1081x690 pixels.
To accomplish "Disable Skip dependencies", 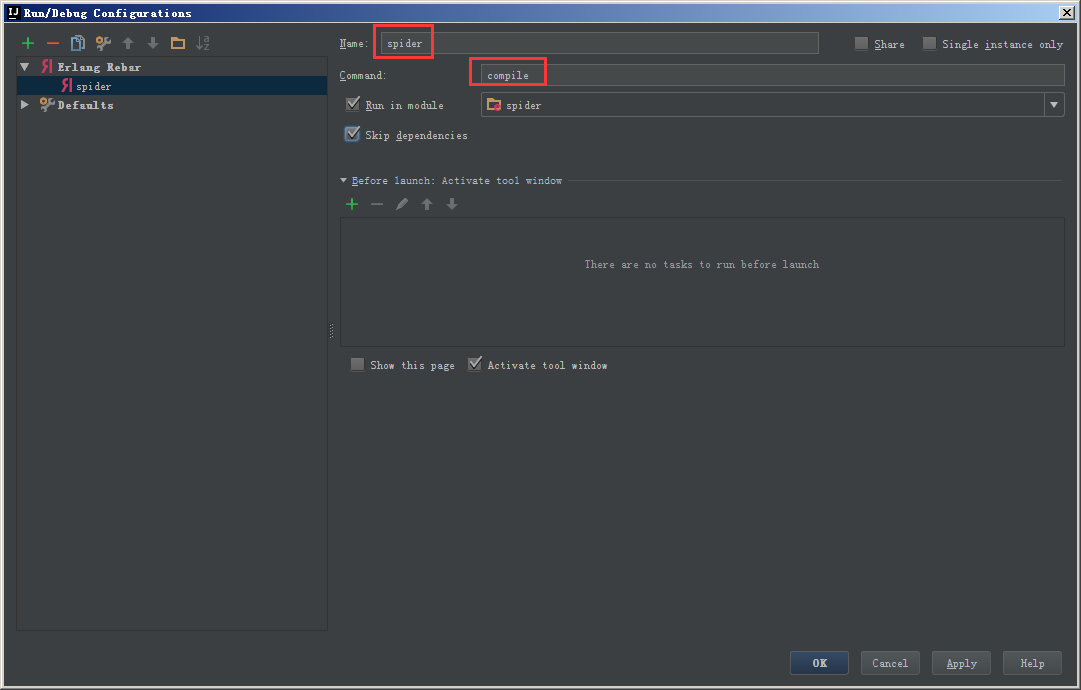I will tap(352, 133).
